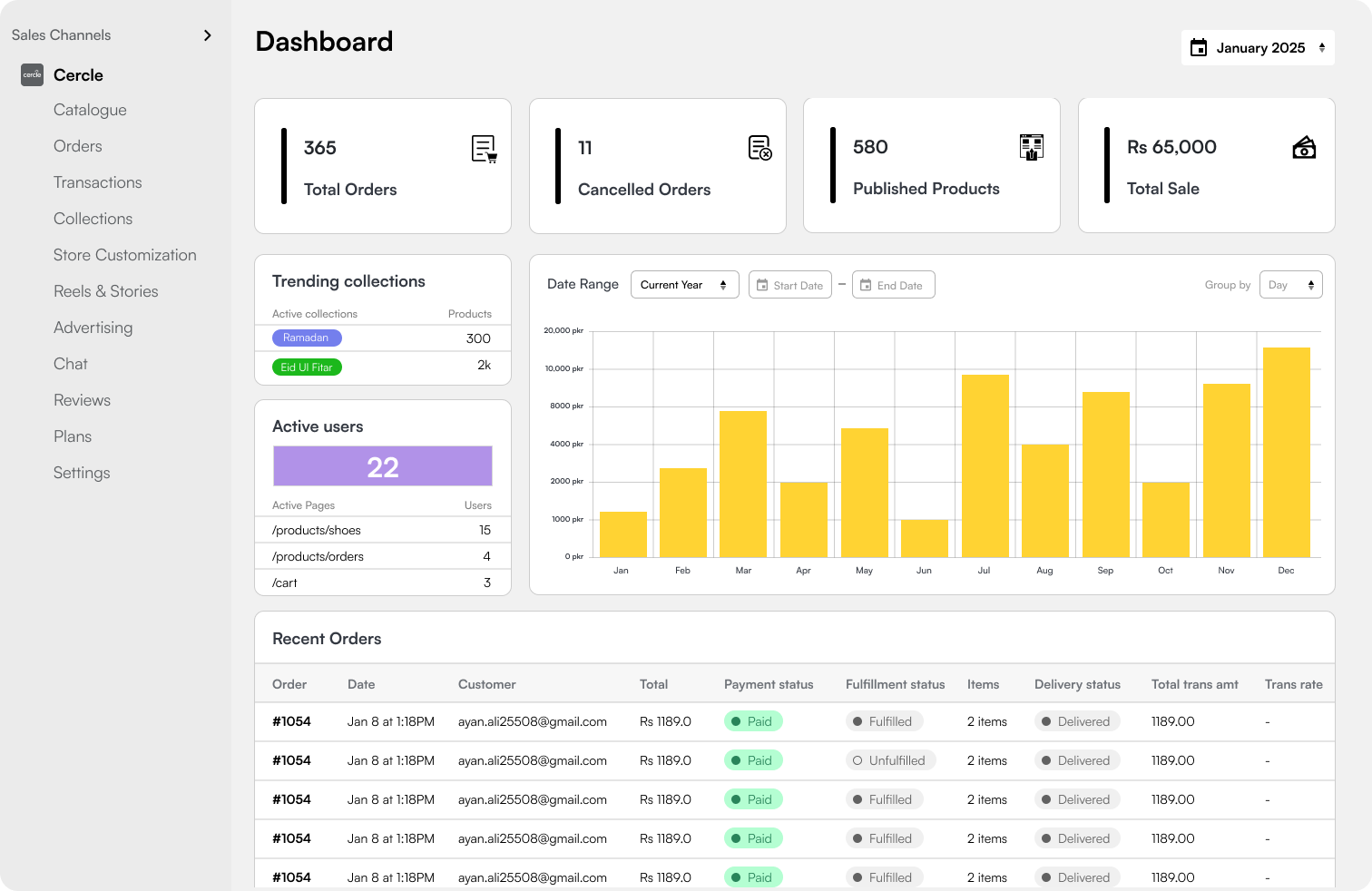
Task: Open the Current Year date range dropdown
Action: [684, 285]
